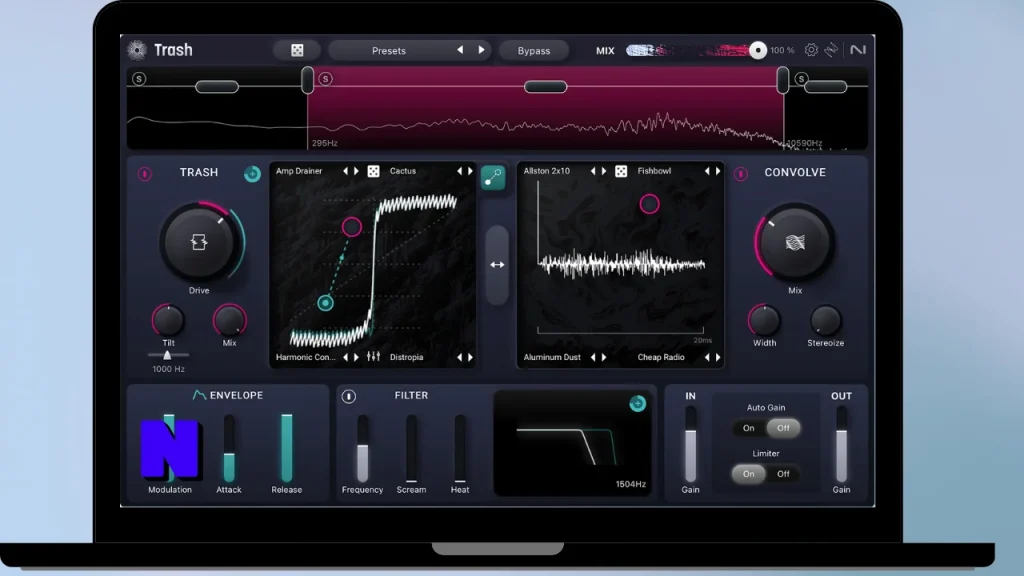This screenshot has height=576, width=1024.
Task: Previous distortion type for Amp Drainer
Action: coord(345,171)
